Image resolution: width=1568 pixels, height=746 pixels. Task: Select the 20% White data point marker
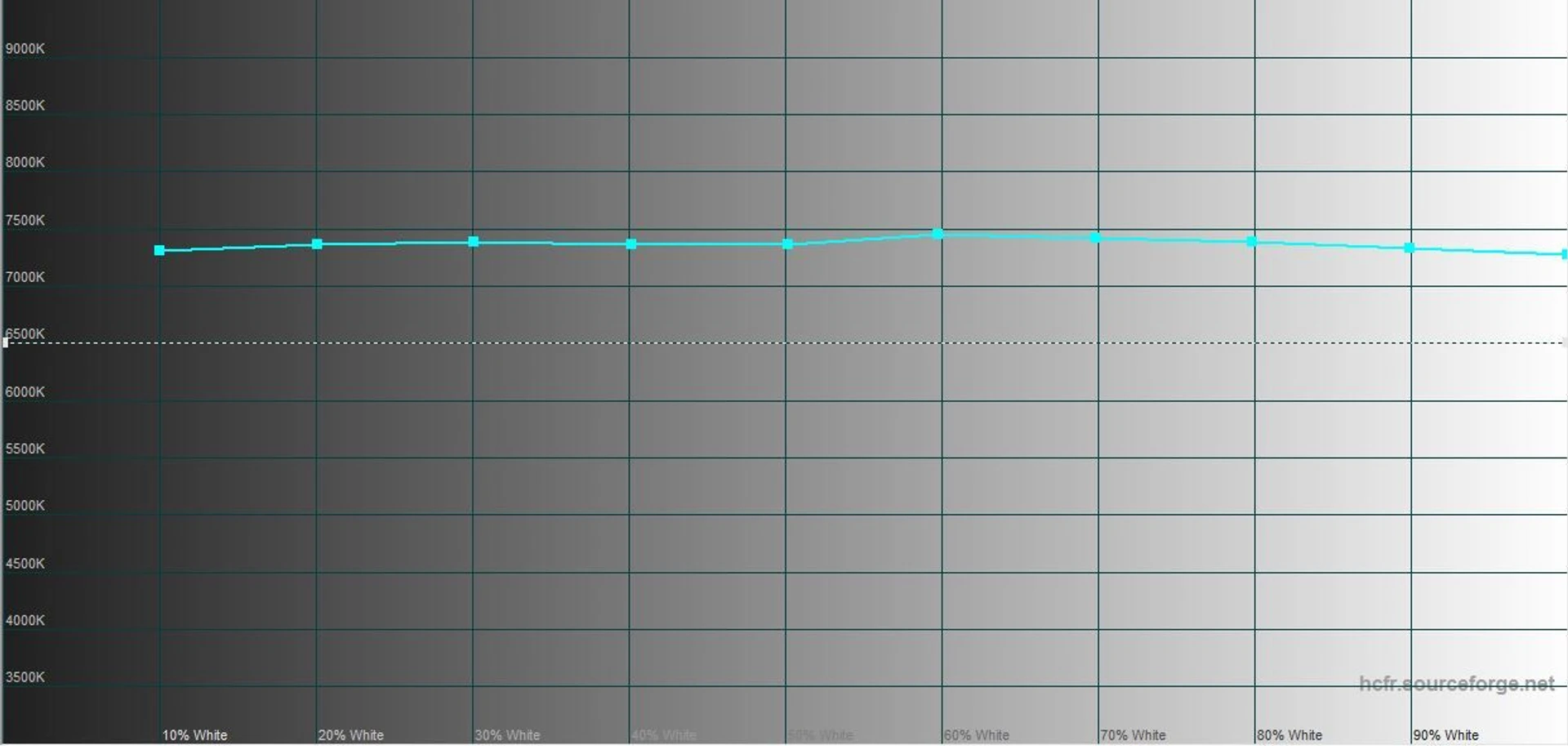point(317,244)
